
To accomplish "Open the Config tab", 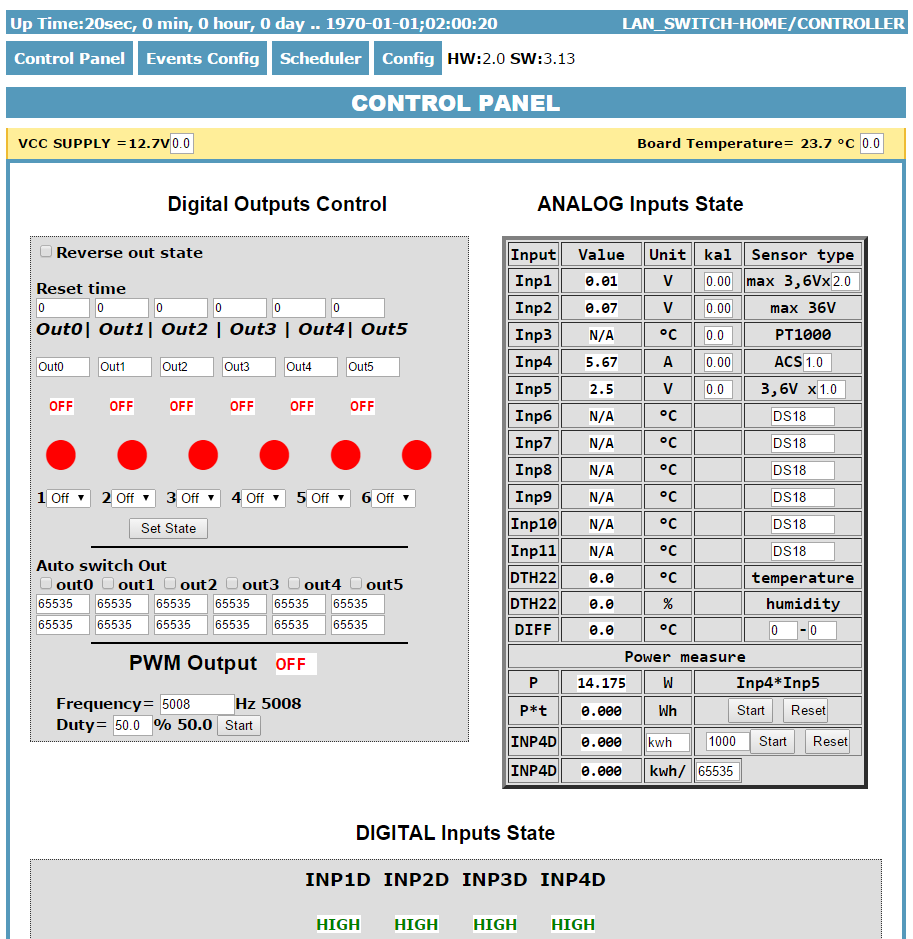I will click(408, 58).
